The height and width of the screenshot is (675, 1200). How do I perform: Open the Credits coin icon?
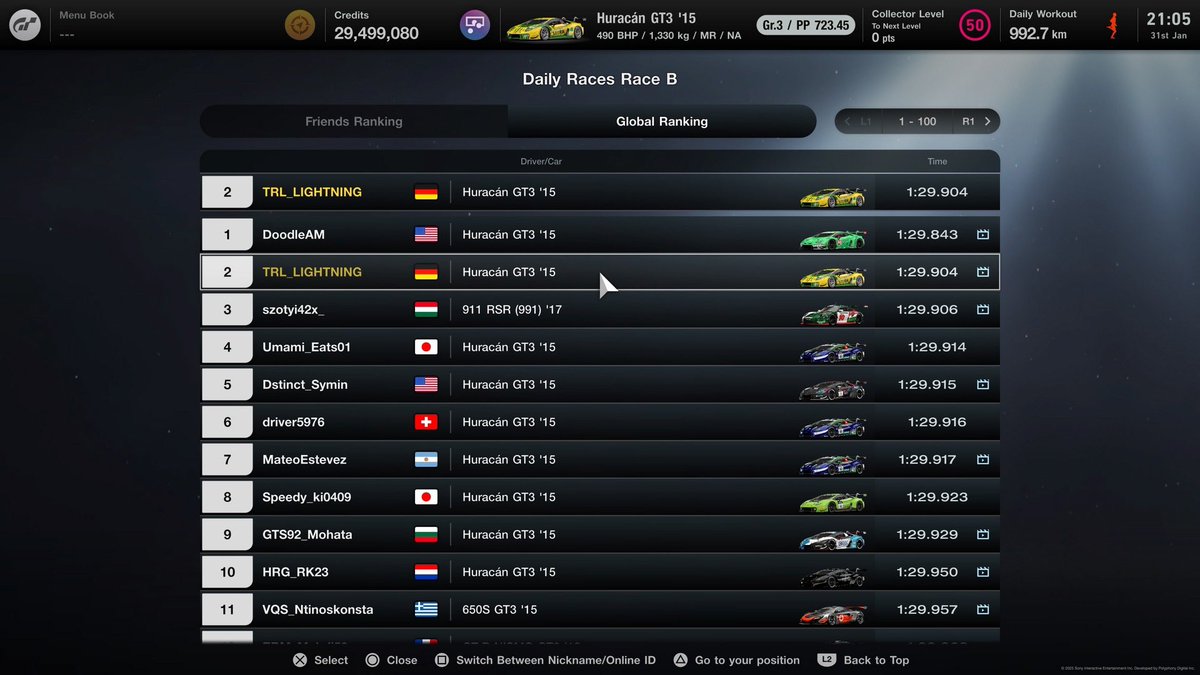[x=298, y=25]
